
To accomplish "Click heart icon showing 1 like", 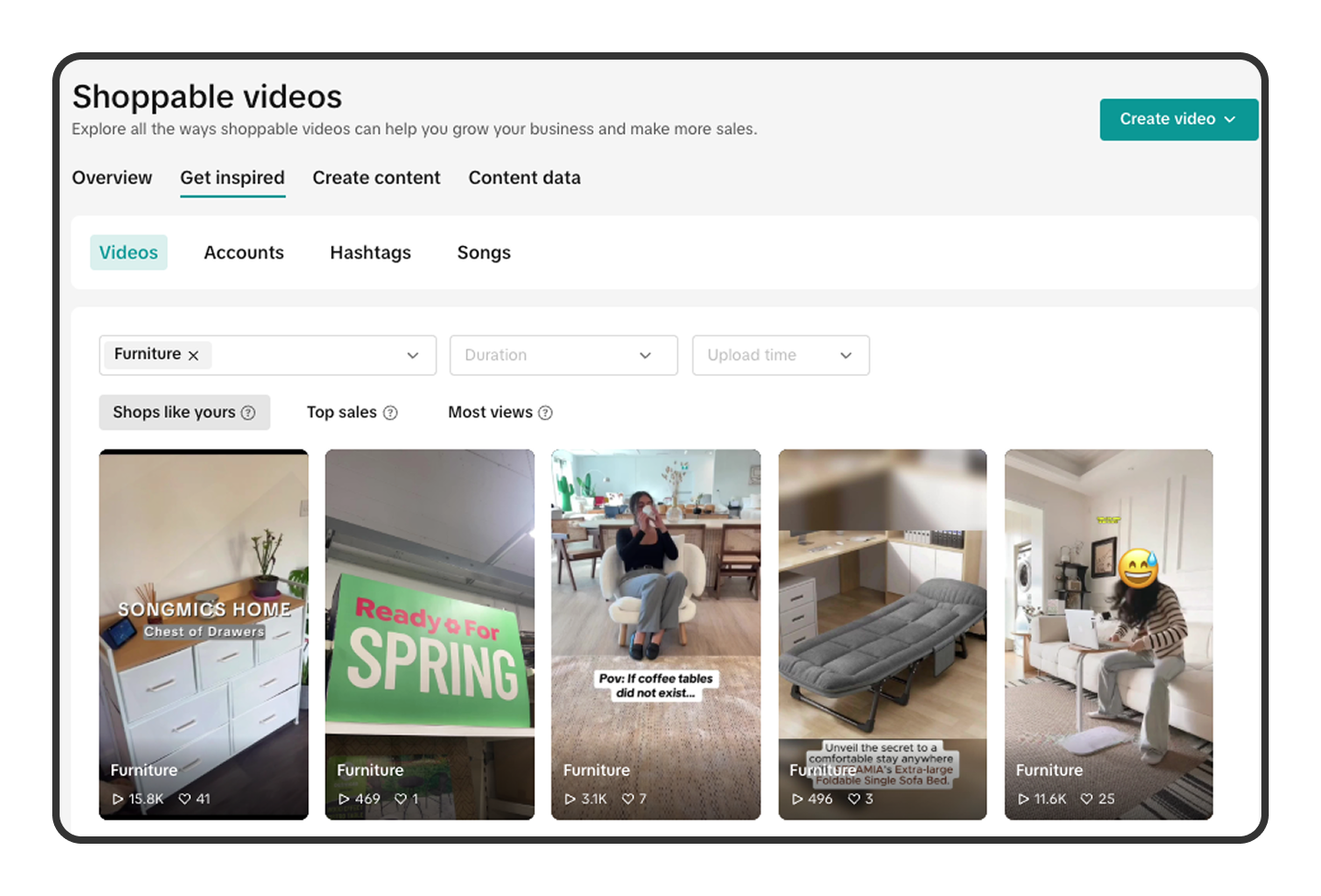I will pos(401,800).
